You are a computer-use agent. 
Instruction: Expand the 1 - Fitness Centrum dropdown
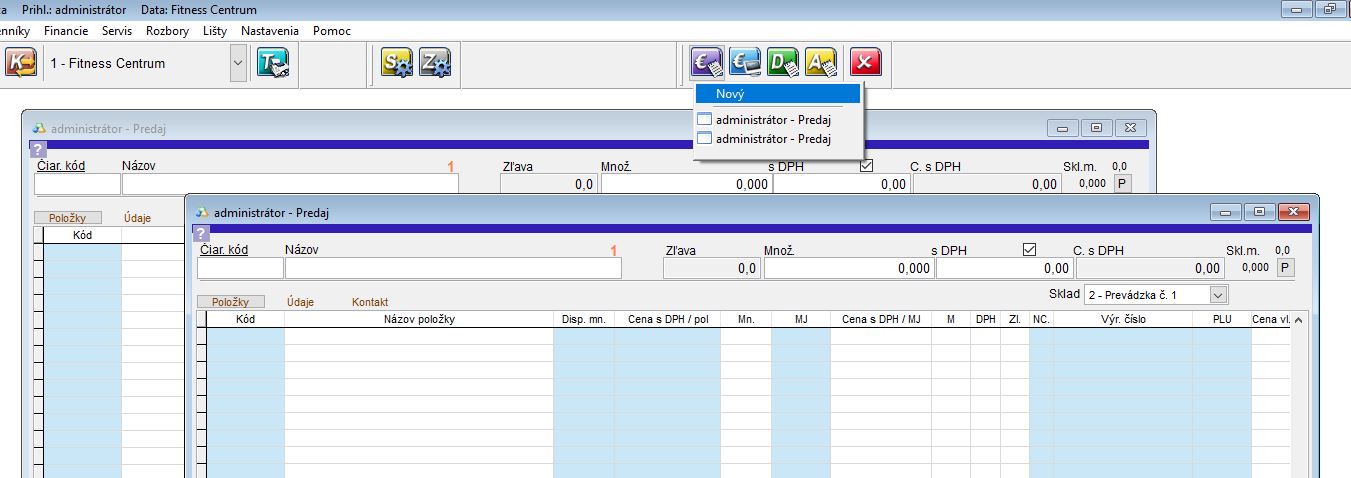[237, 64]
